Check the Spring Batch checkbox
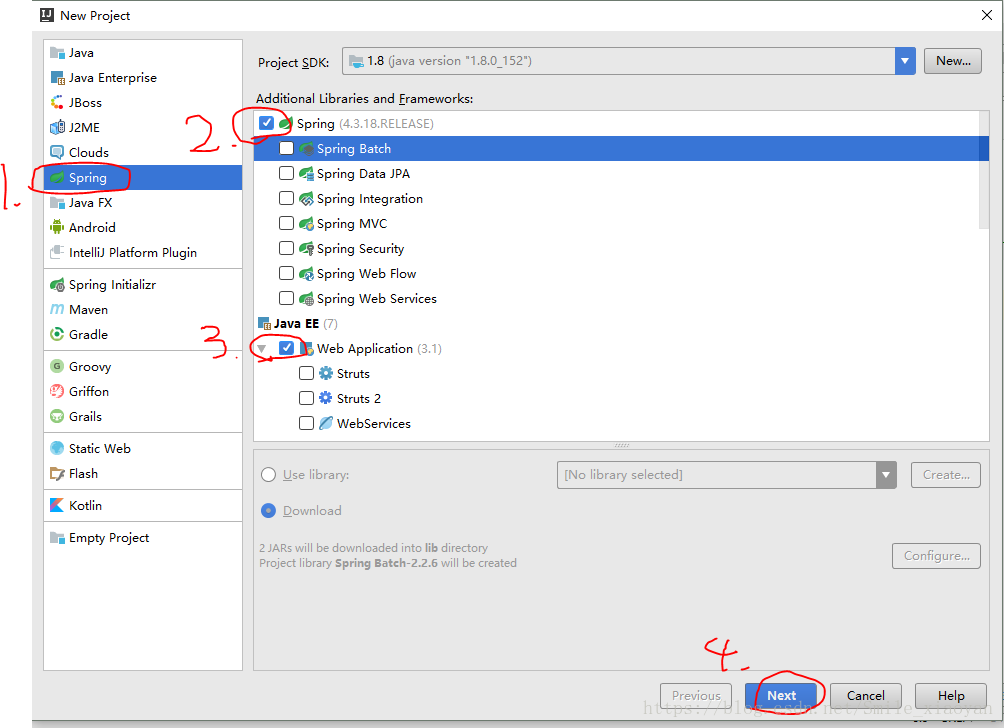The height and width of the screenshot is (728, 1004). click(x=286, y=148)
